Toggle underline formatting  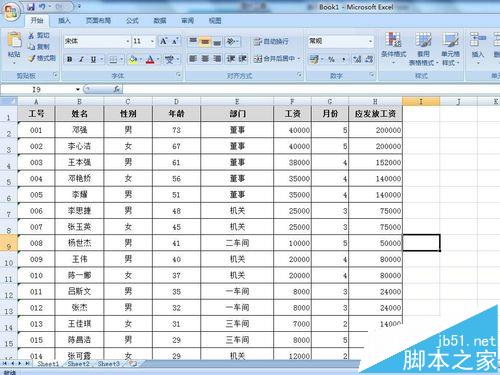coord(93,59)
